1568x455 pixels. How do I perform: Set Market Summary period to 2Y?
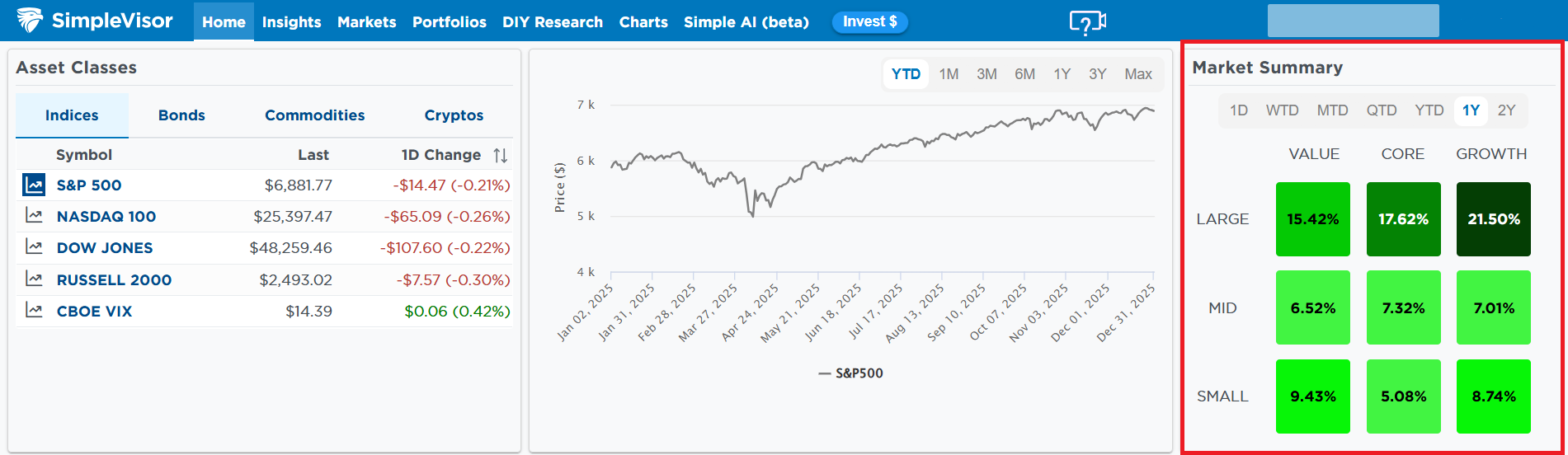coord(1506,110)
